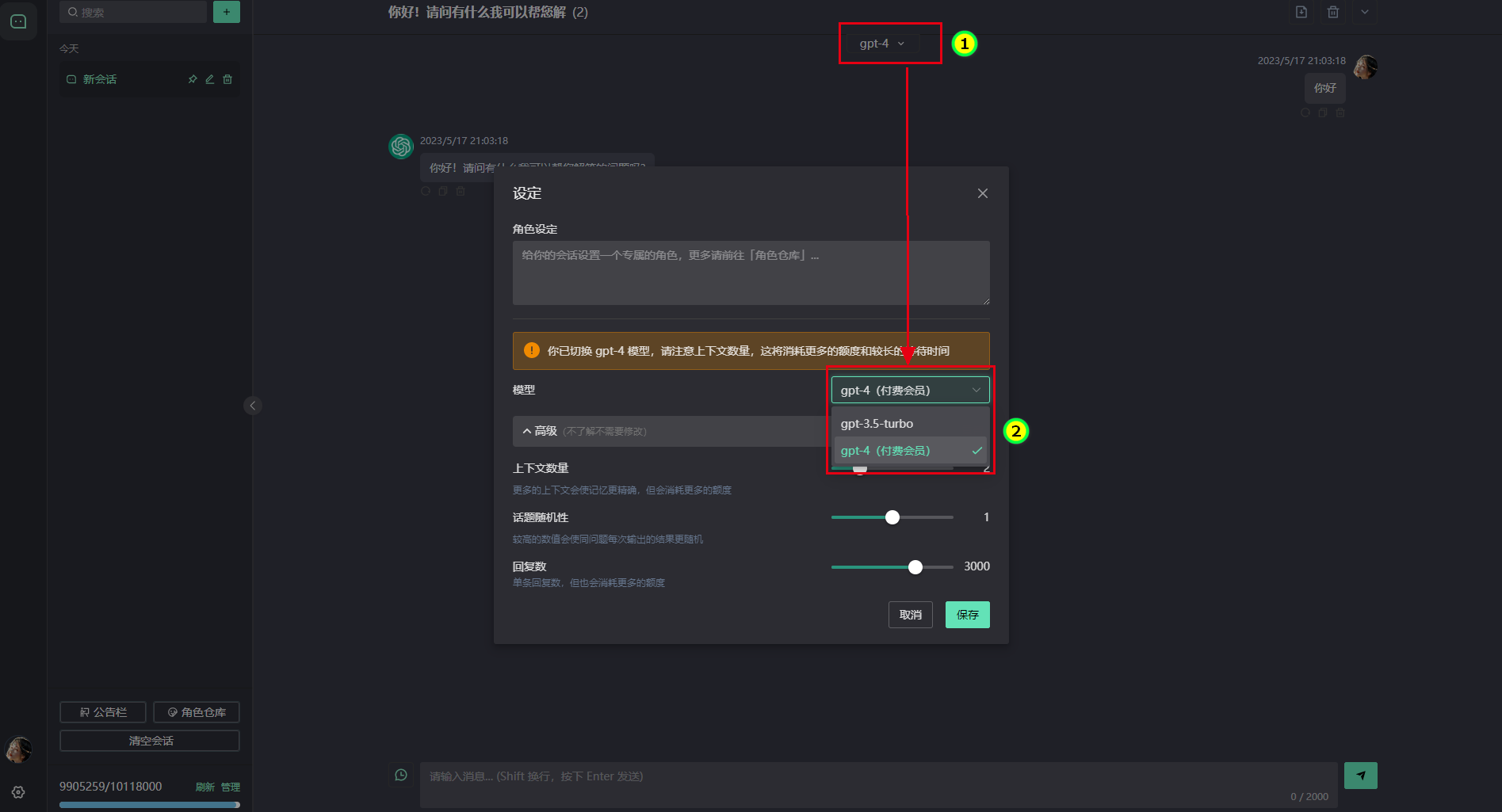Delete the assistant reply via its trash icon

pyautogui.click(x=461, y=191)
